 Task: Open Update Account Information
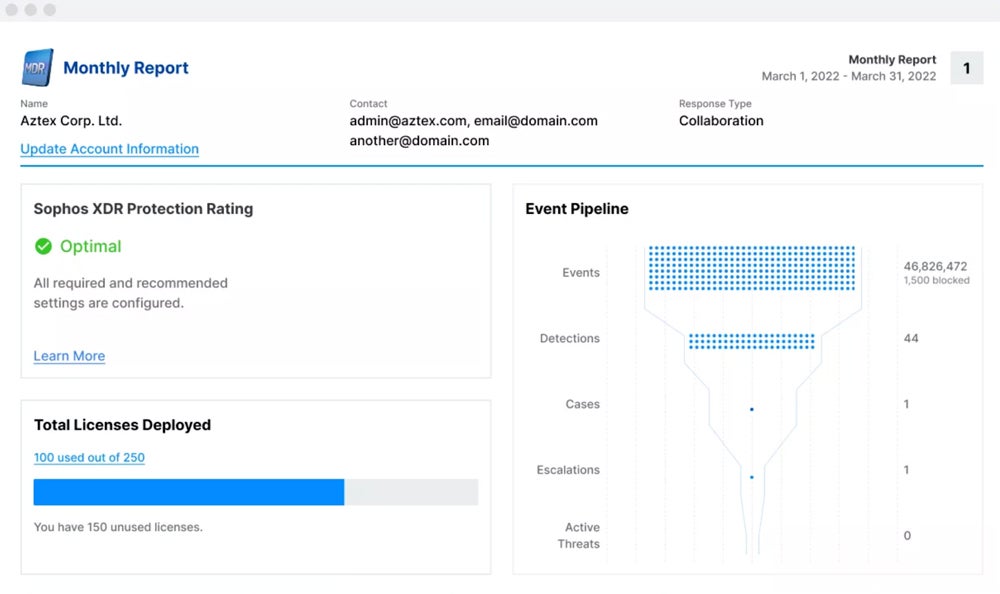109,148
